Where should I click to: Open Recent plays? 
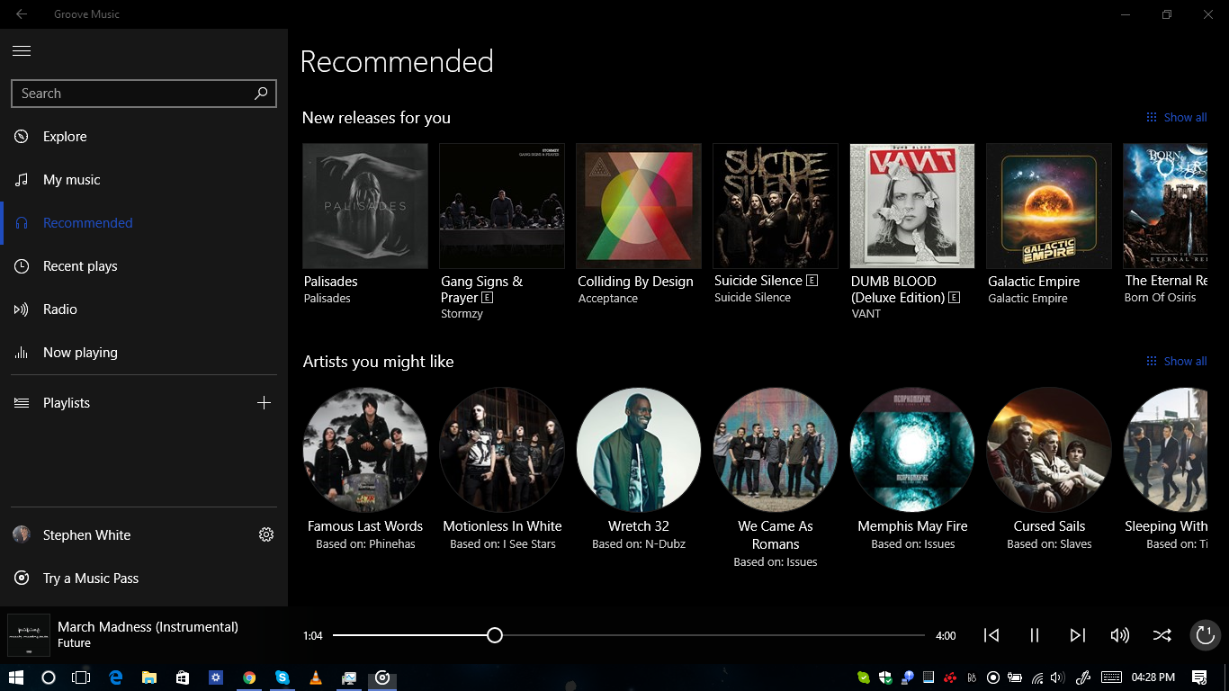(144, 266)
